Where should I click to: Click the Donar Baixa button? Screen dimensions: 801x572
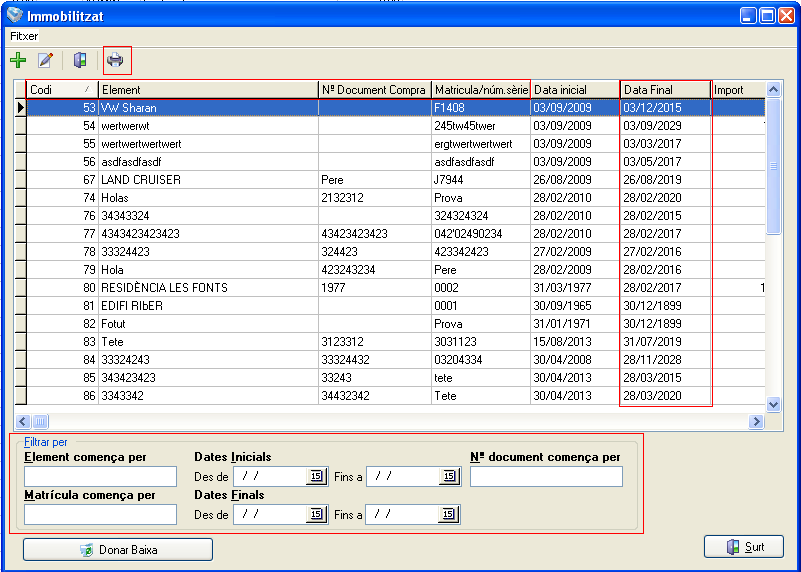(118, 550)
